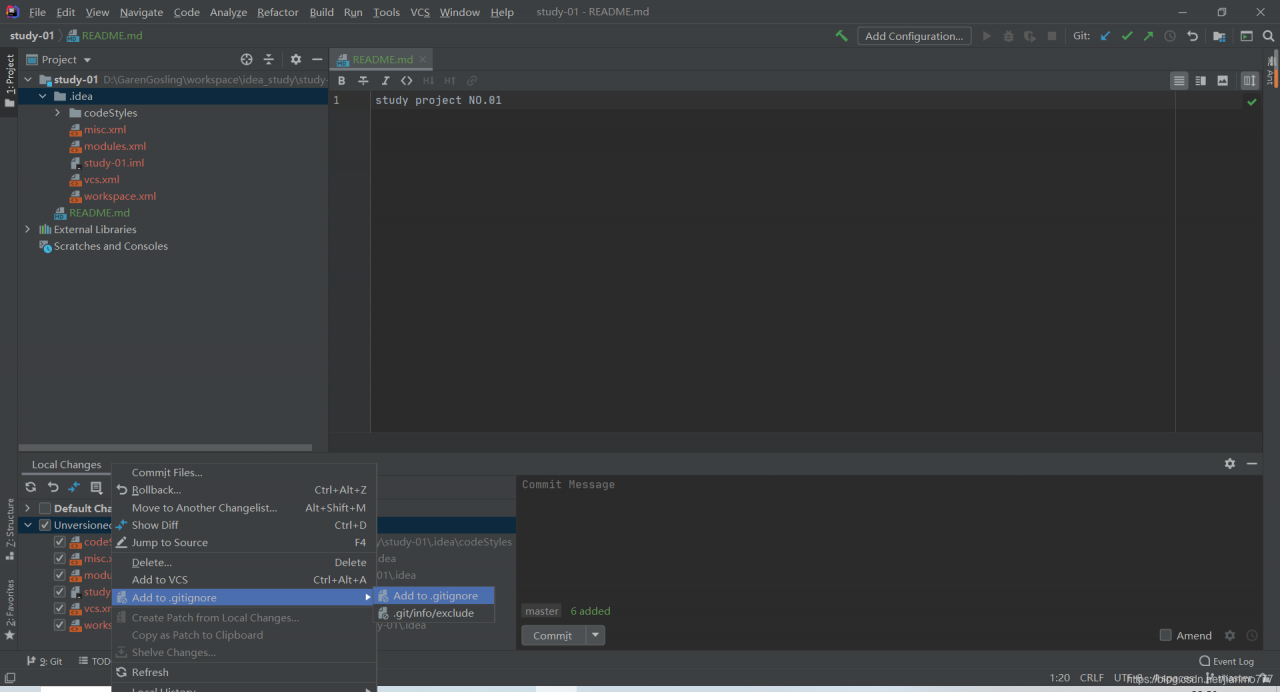The width and height of the screenshot is (1280, 692).
Task: Expand the codeStyles folder in project tree
Action: coord(58,113)
